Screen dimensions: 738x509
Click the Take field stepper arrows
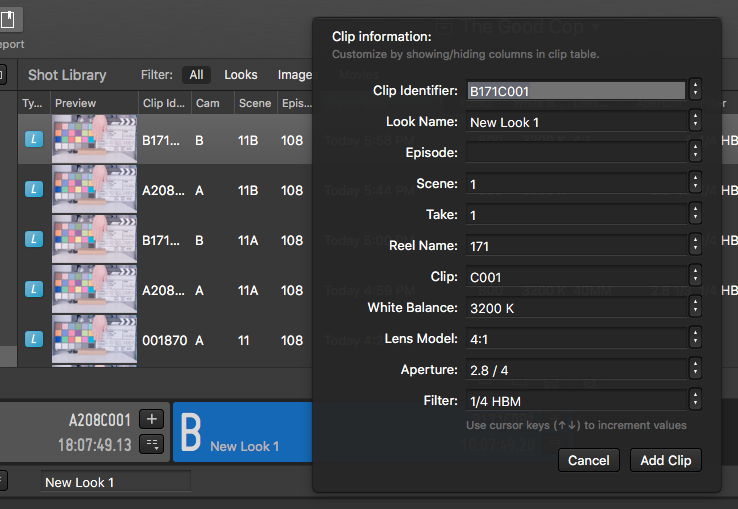[696, 215]
